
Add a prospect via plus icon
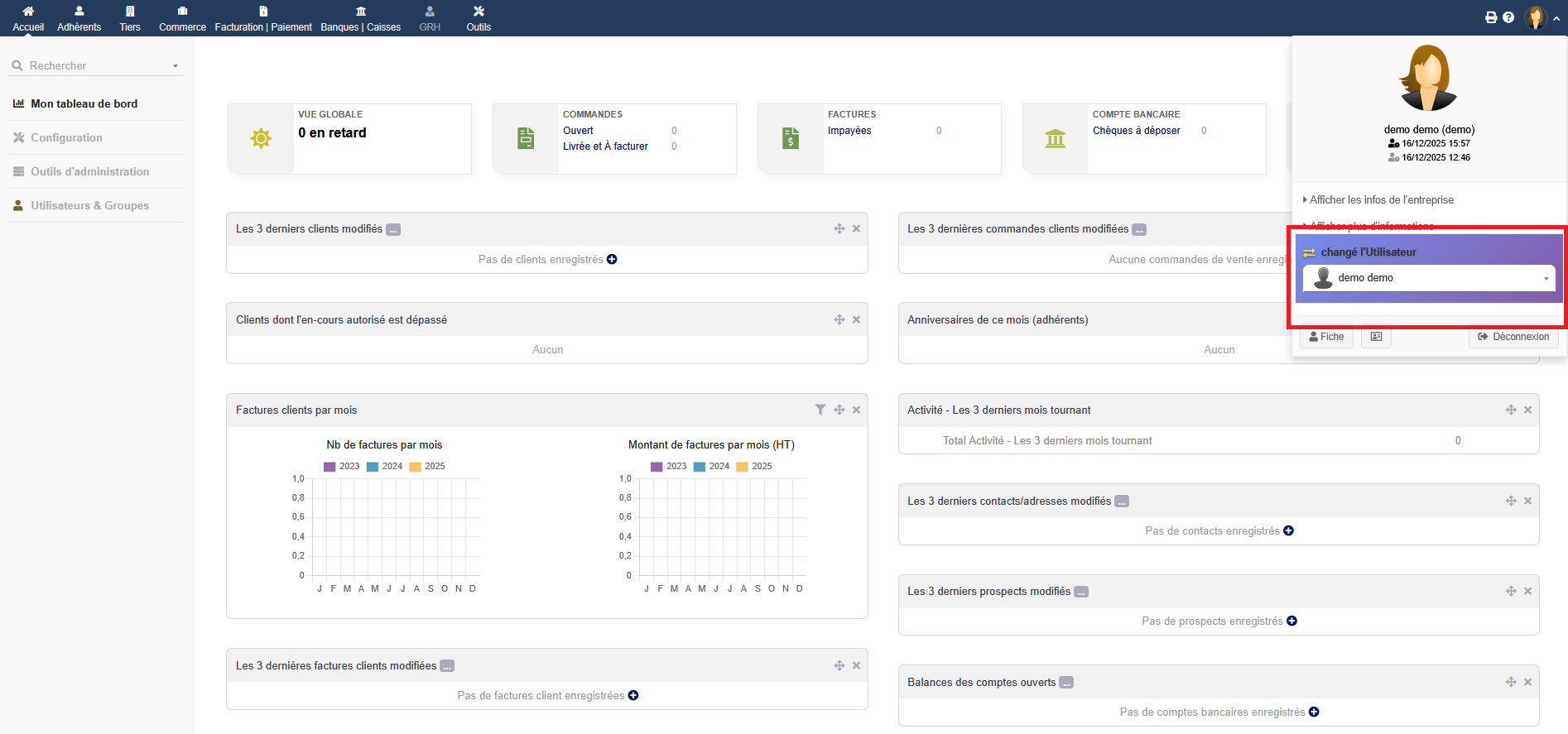click(x=1292, y=621)
